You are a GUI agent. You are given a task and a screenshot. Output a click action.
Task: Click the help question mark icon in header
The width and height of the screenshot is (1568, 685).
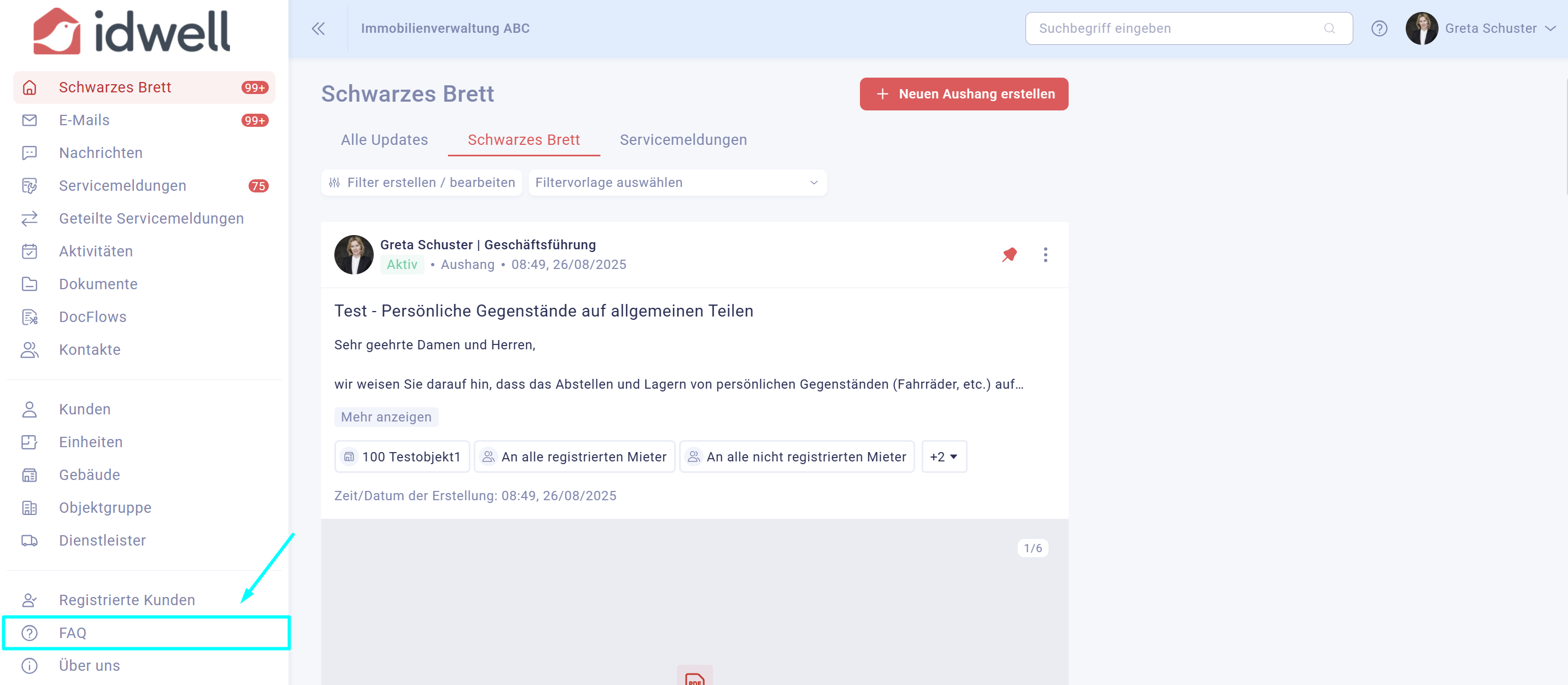tap(1379, 28)
